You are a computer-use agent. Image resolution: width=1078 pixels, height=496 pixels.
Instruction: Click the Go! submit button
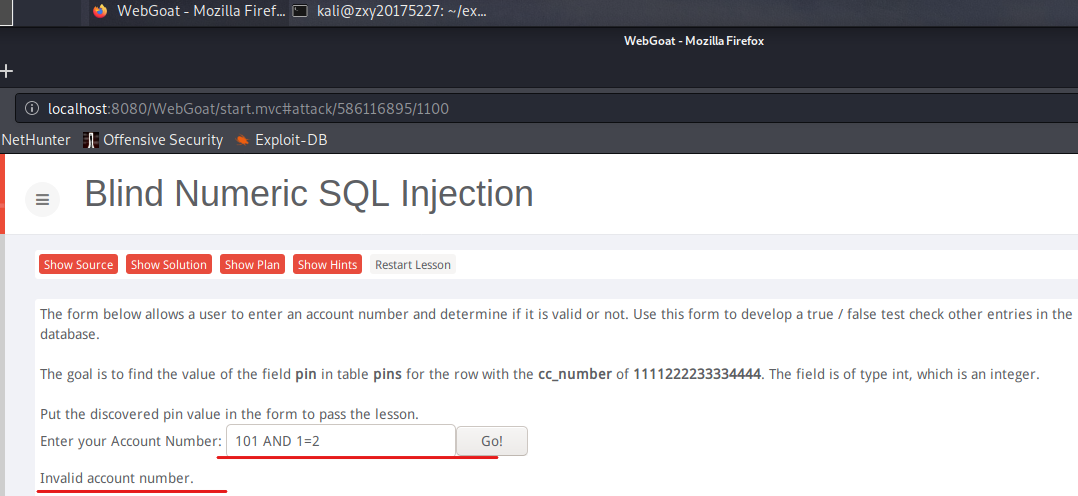pos(492,441)
